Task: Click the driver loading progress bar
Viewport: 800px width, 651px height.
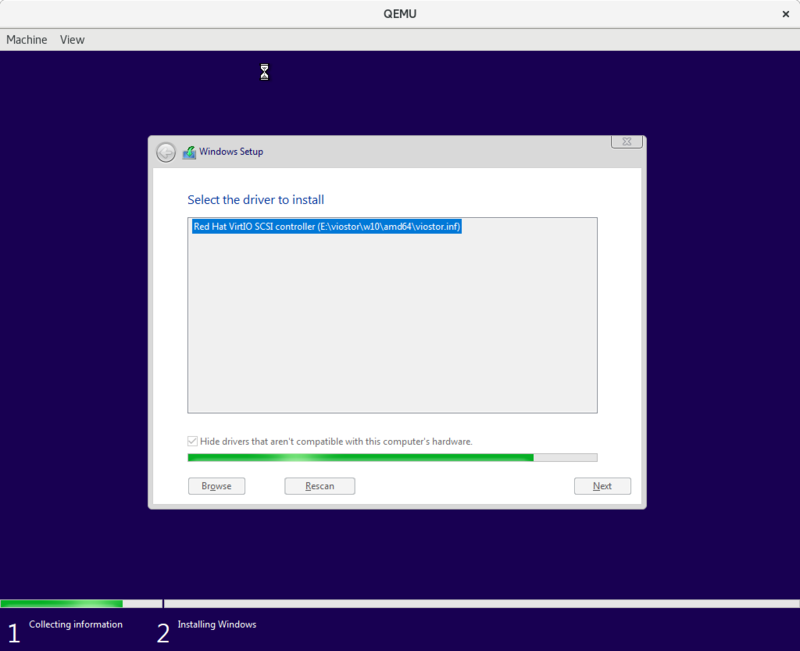Action: (392, 458)
